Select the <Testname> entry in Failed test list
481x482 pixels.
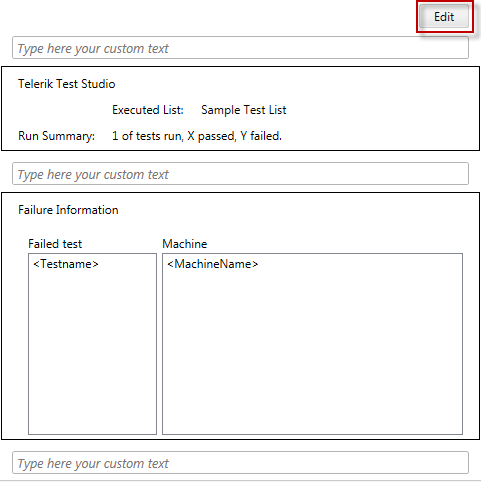pyautogui.click(x=66, y=264)
